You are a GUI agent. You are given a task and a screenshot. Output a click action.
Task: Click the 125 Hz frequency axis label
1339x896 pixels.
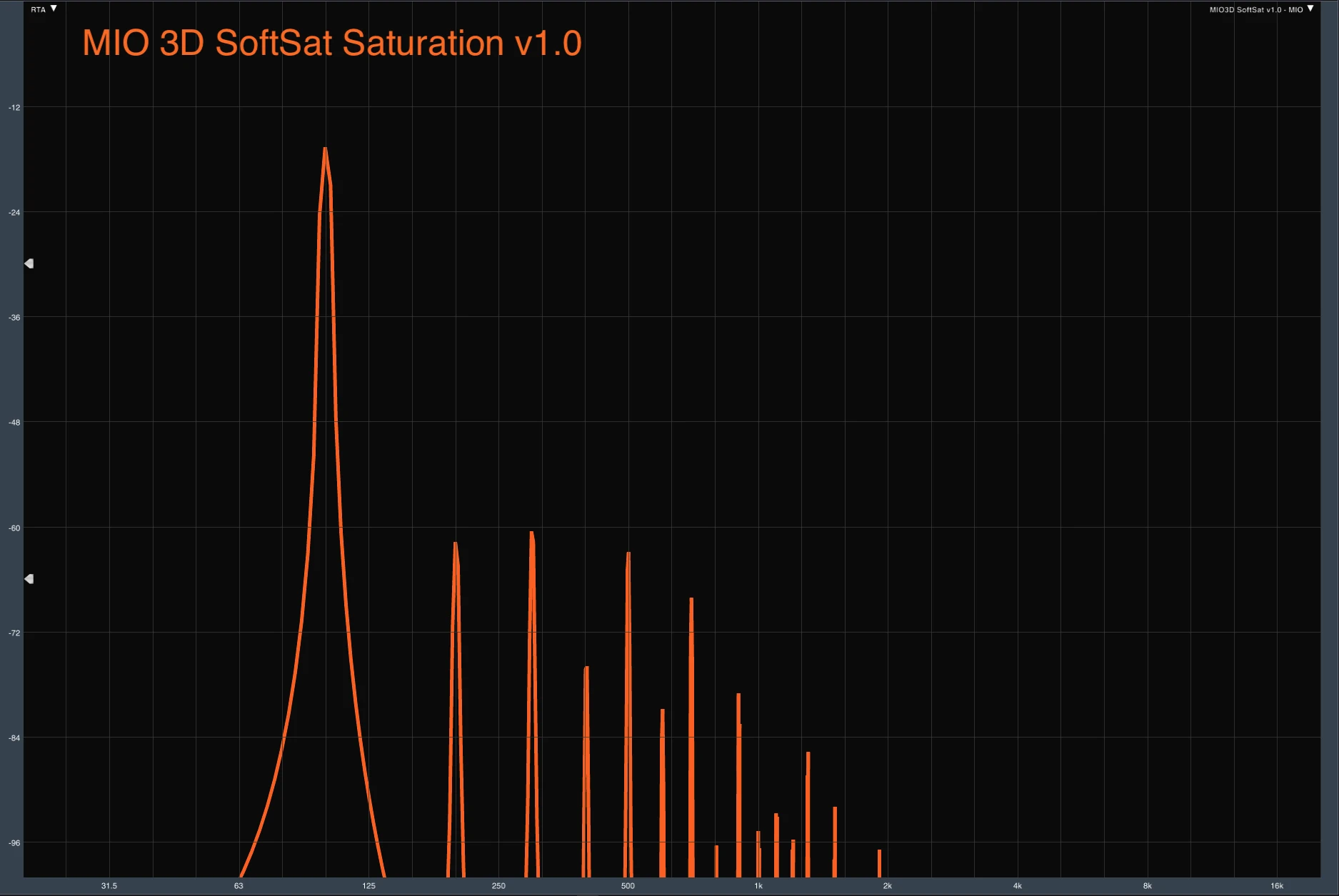coord(368,886)
